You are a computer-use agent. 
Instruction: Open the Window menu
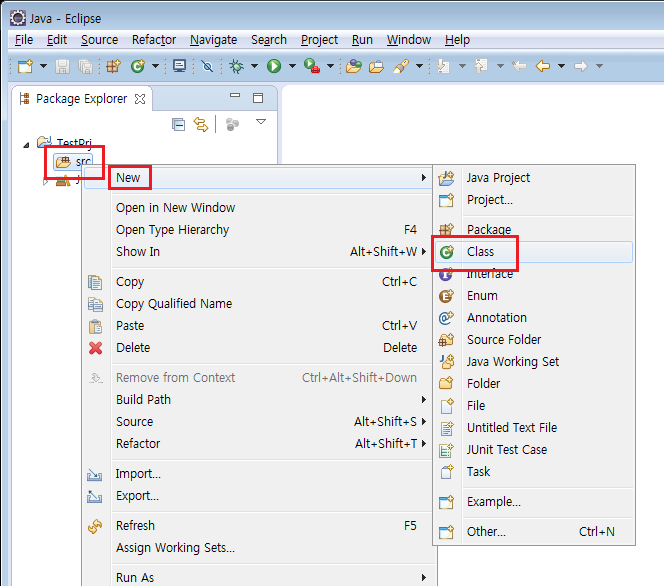(x=409, y=40)
